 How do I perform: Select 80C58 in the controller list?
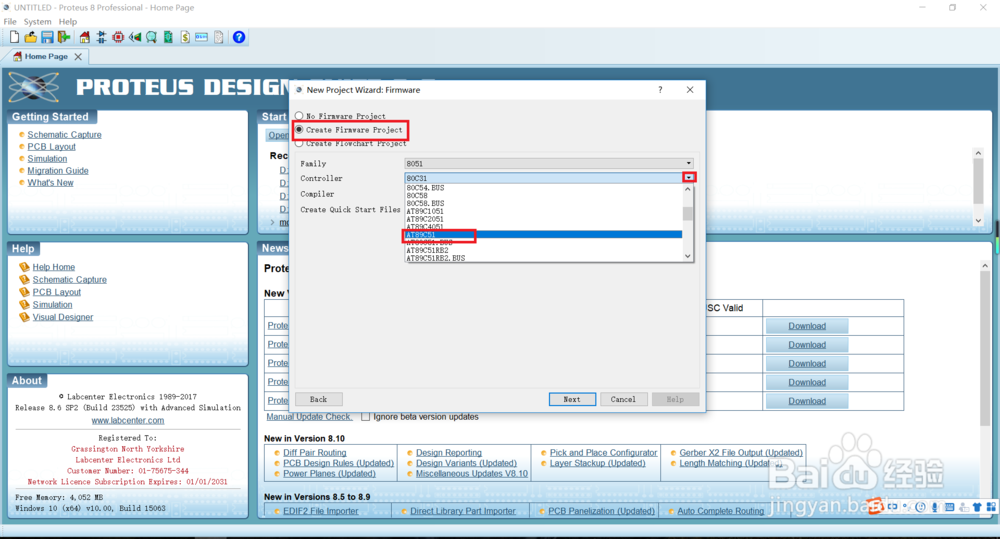[x=543, y=195]
